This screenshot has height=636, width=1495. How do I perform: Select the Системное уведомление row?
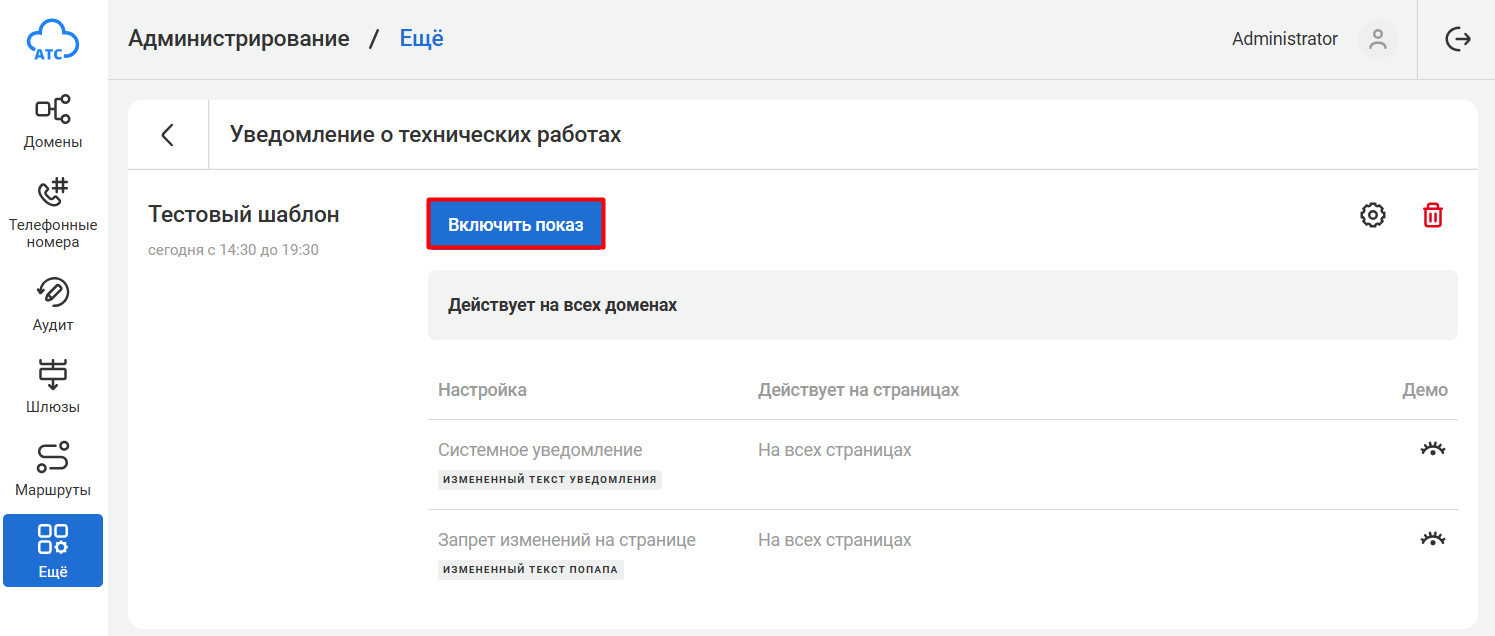coord(540,450)
